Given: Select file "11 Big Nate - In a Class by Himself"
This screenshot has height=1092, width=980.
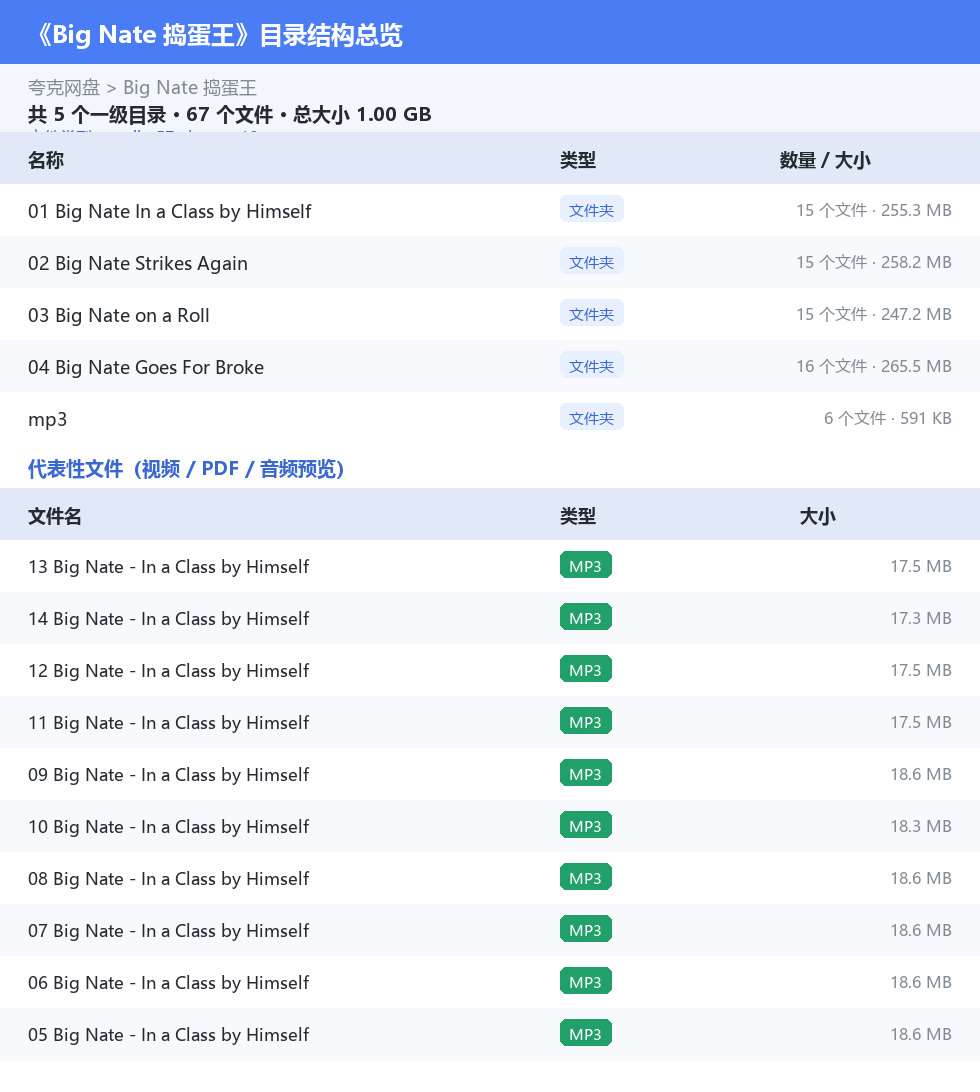Looking at the screenshot, I should 168,723.
